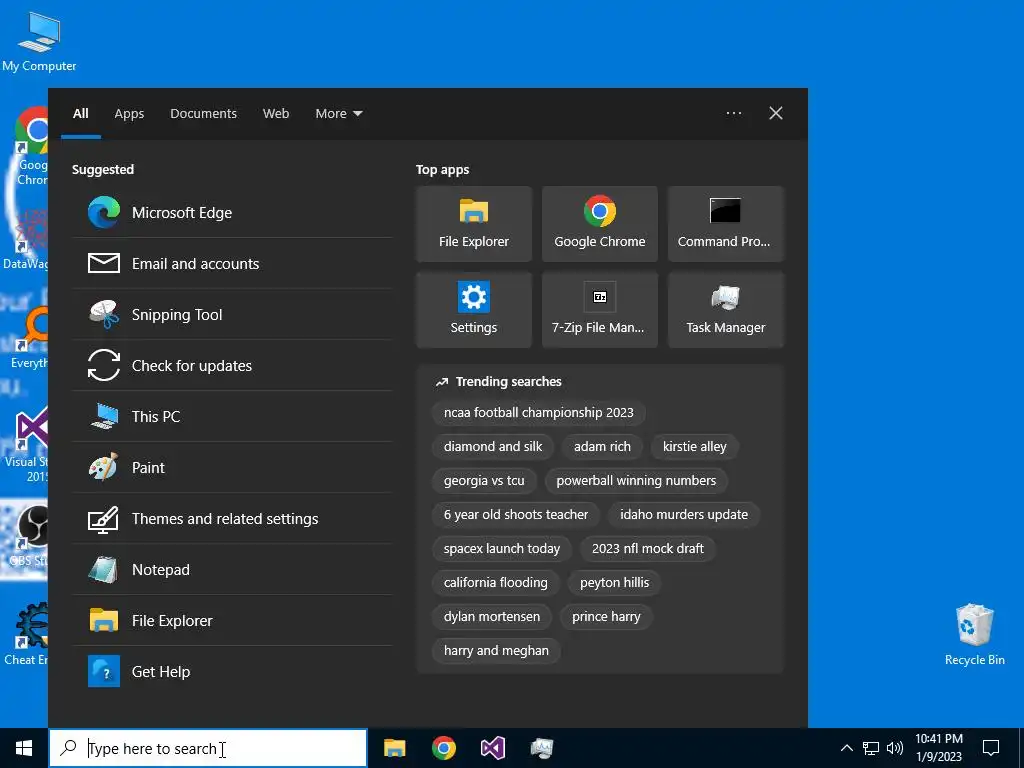Open Email and accounts envelope icon

coord(103,263)
